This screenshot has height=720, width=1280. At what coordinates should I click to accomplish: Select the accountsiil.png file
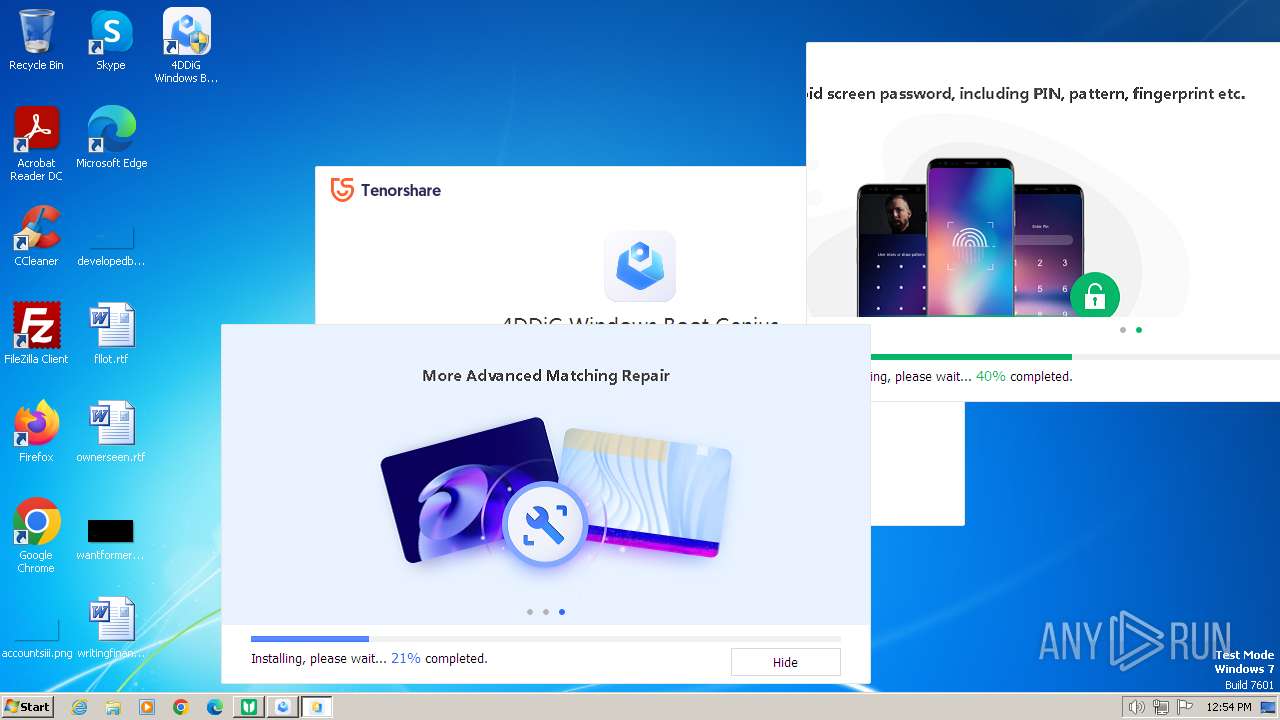[37, 635]
